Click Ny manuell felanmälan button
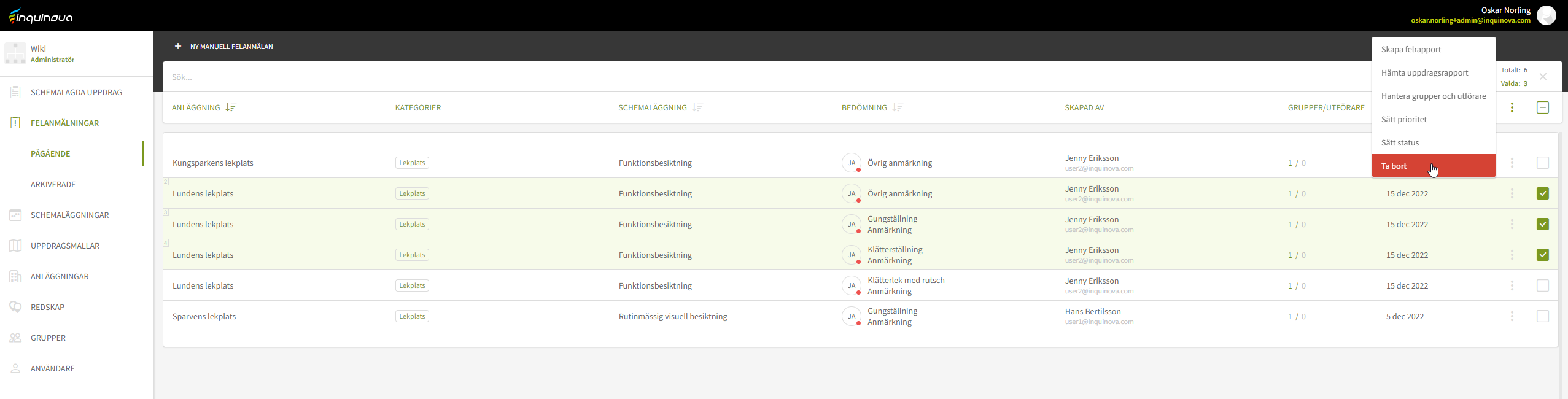1568x399 pixels. pyautogui.click(x=224, y=46)
